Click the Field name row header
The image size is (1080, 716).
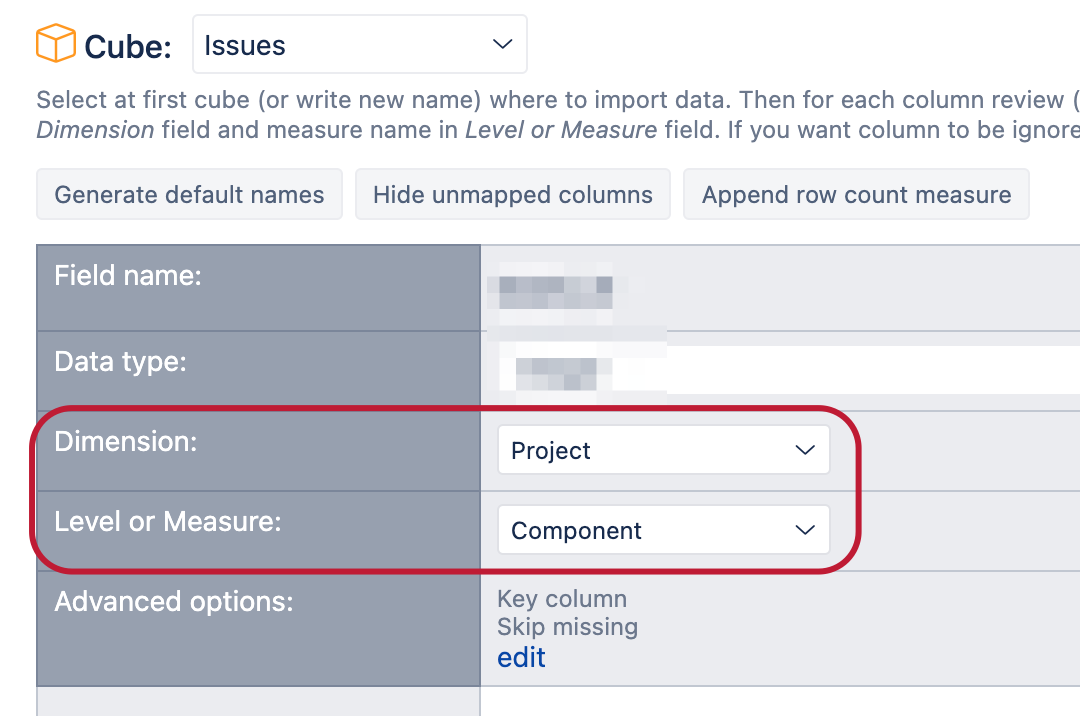[128, 276]
